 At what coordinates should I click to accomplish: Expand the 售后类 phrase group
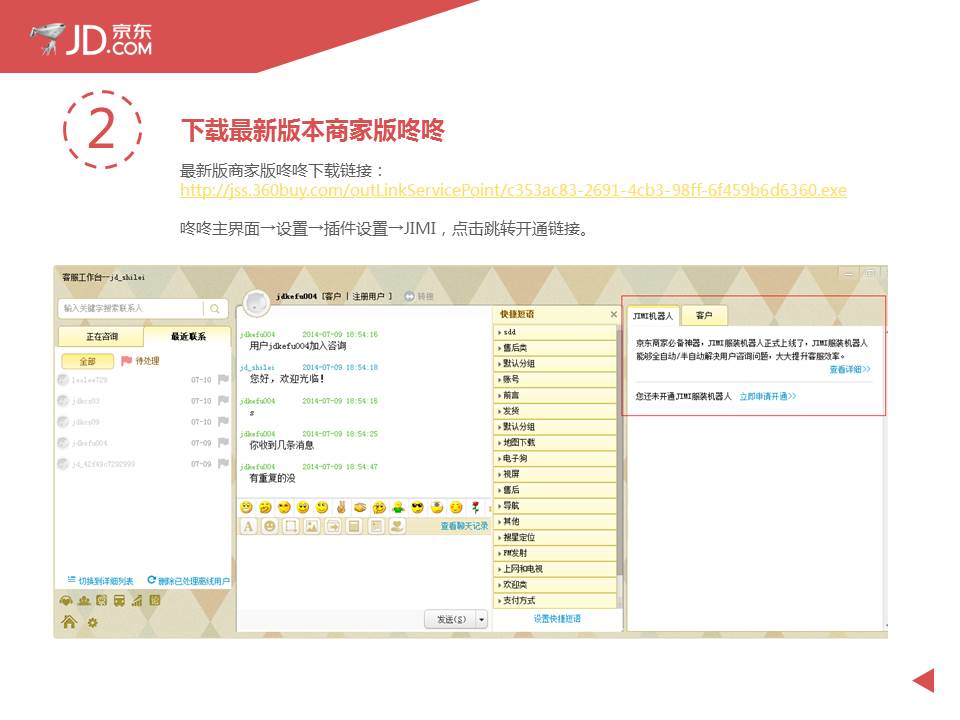[x=555, y=348]
